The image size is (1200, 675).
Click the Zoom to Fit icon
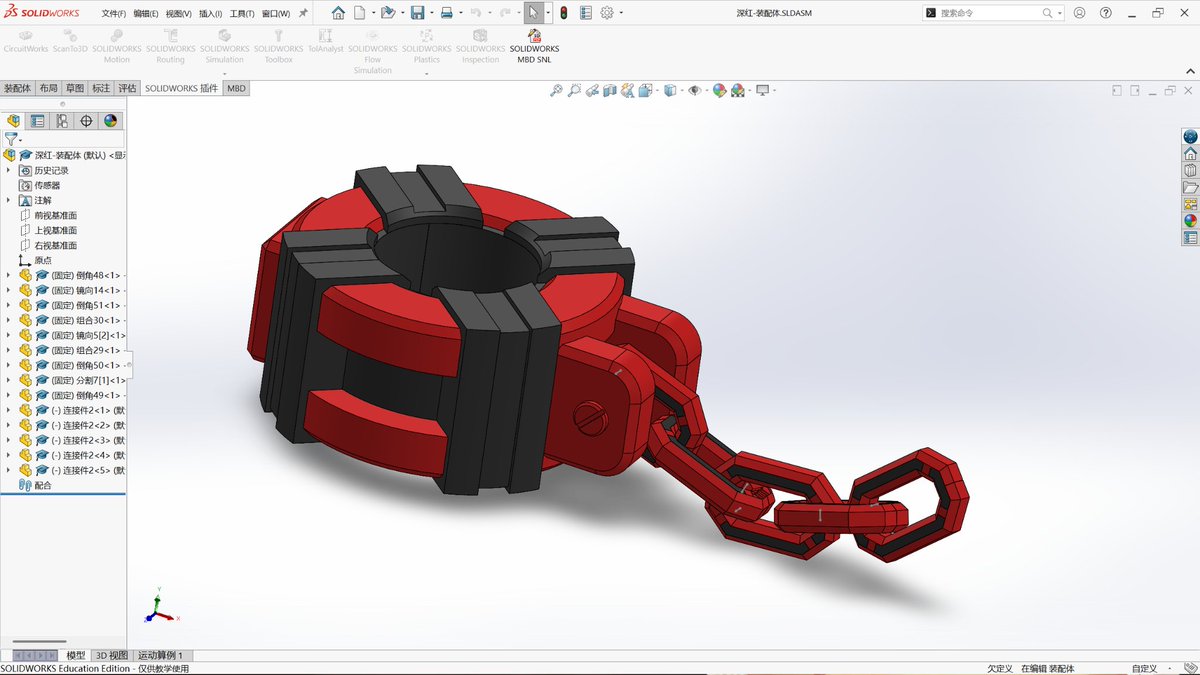click(557, 90)
